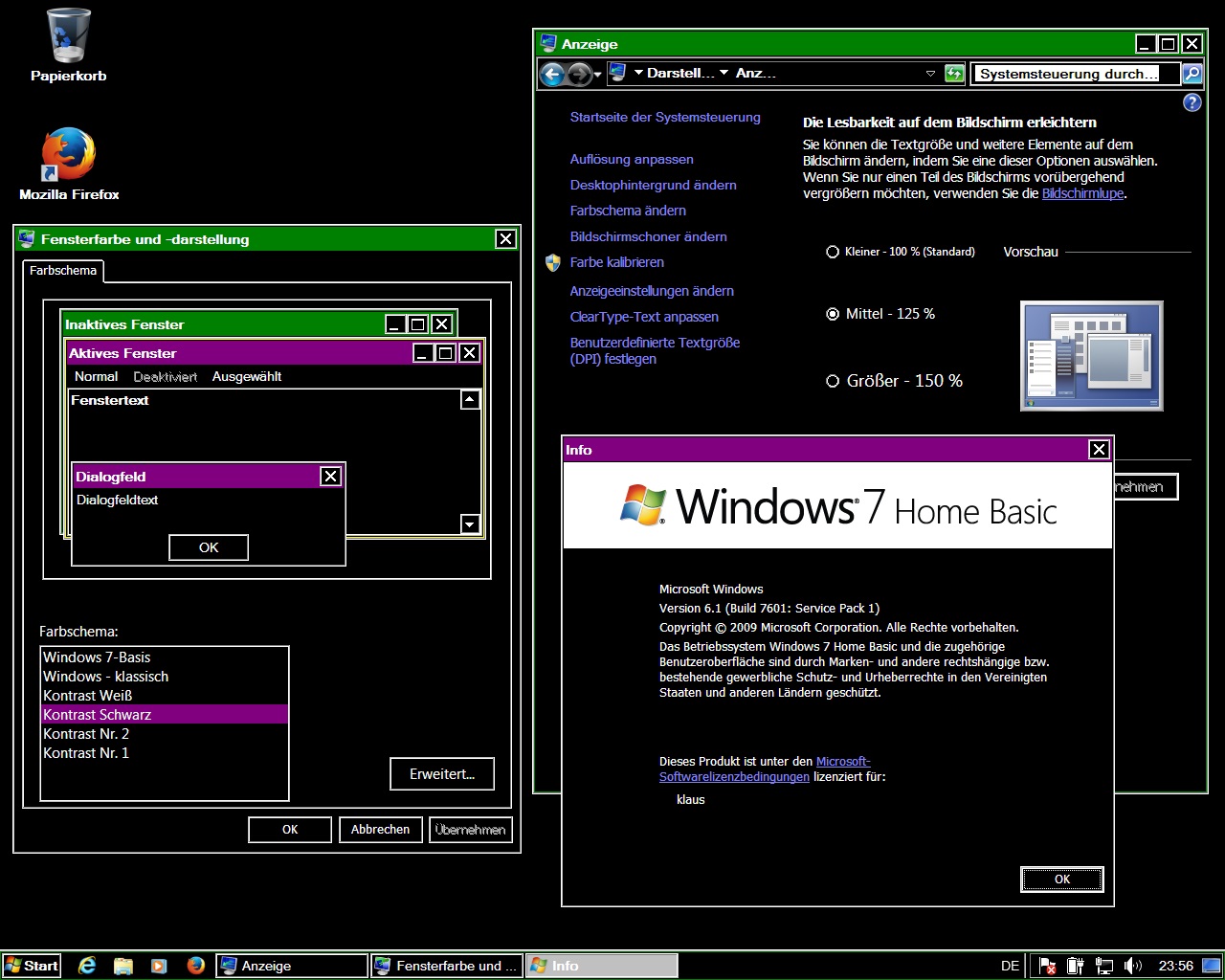Image resolution: width=1225 pixels, height=980 pixels.
Task: Switch to Info window taskbar button
Action: 602,966
